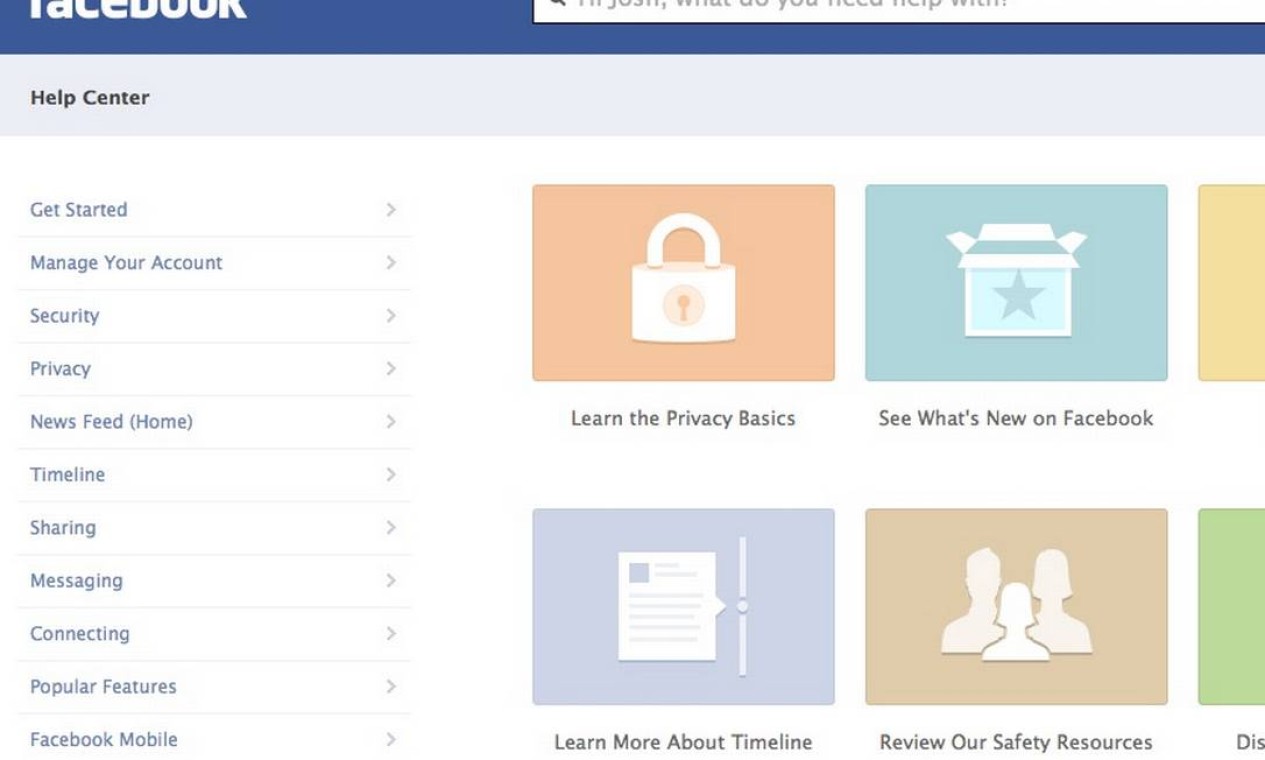Open See What's New on Facebook link

pos(1016,419)
